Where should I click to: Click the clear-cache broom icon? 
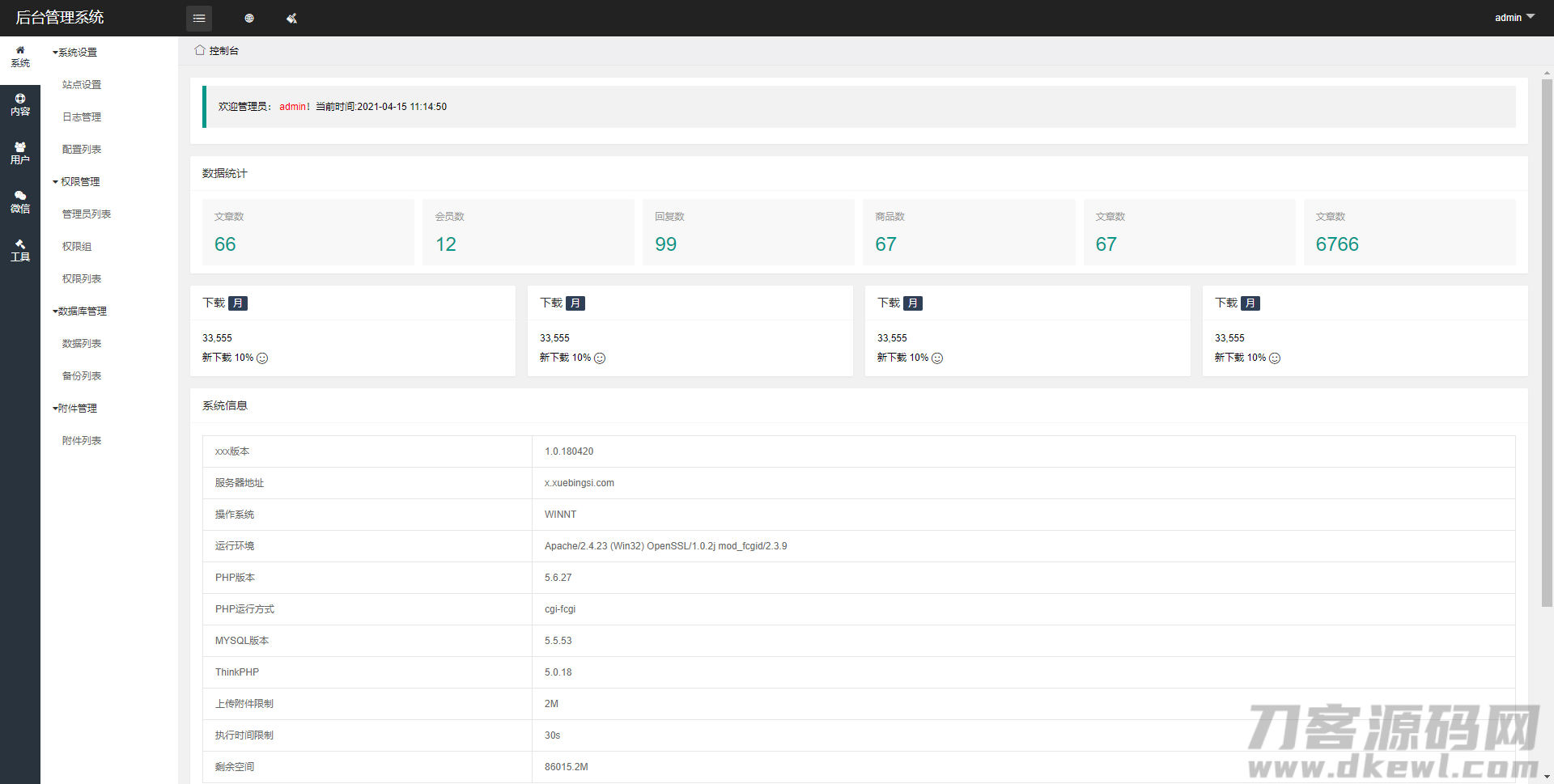[x=291, y=18]
